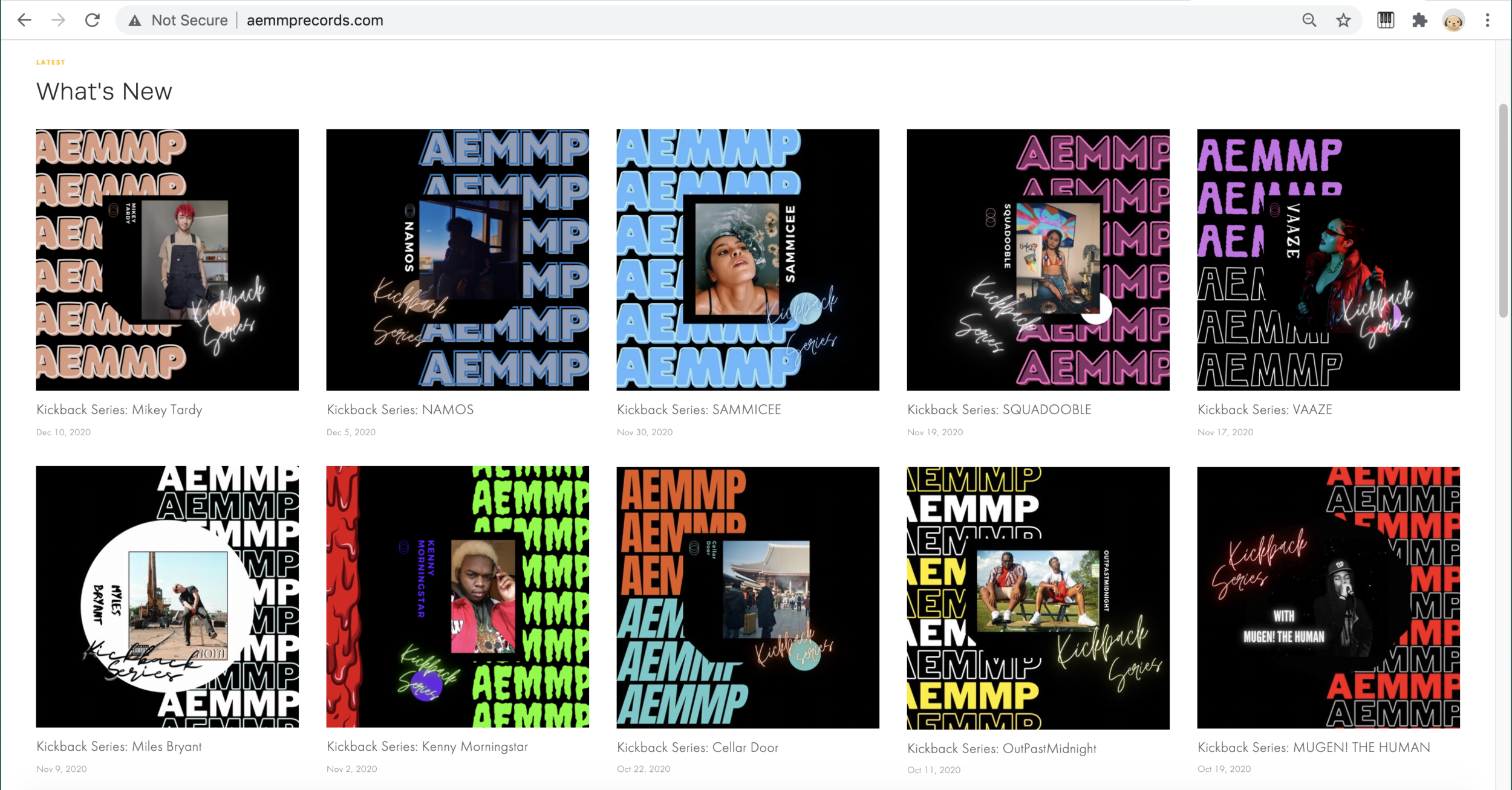Click the page's vertical scrollbar

[x=1503, y=210]
